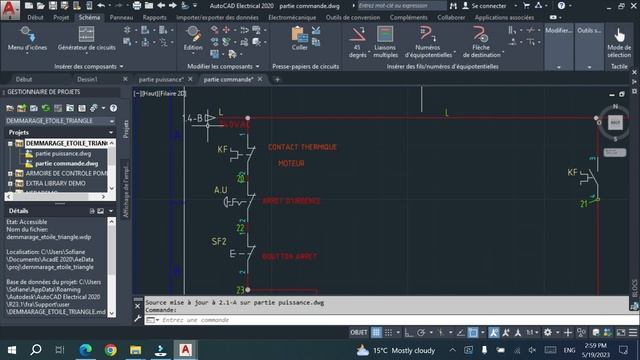640x360 pixels.
Task: Open the Autodesk App Store cart icon
Action: 526,6
